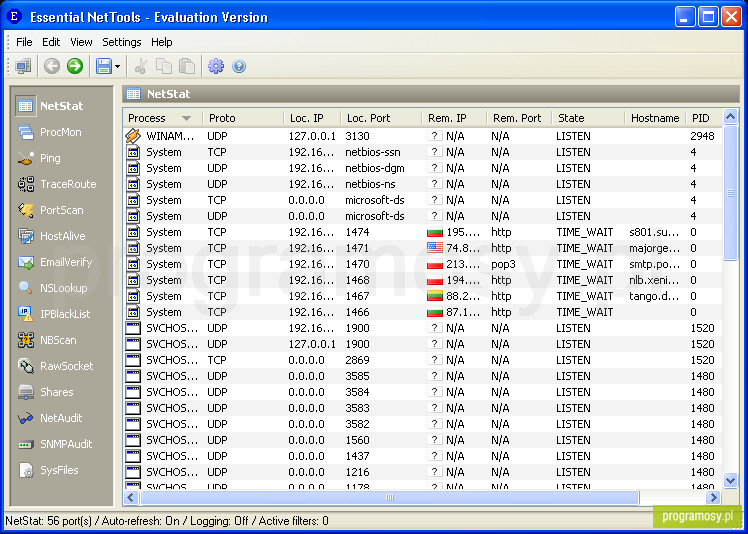The width and height of the screenshot is (748, 534).
Task: Select the System row with port netbios-ns
Action: tap(423, 184)
